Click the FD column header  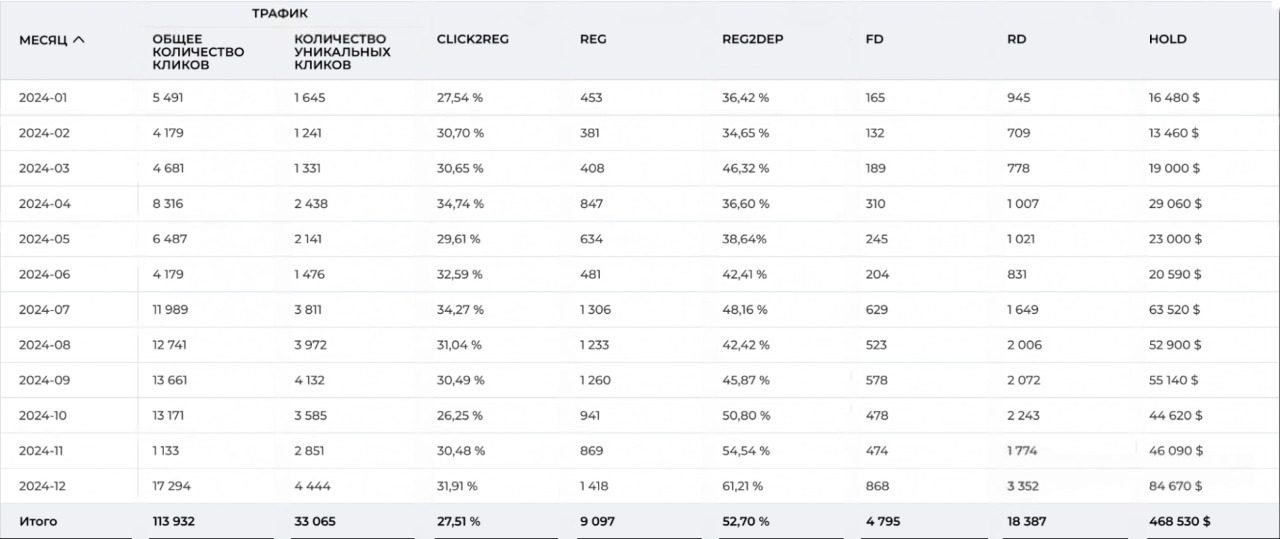[874, 39]
